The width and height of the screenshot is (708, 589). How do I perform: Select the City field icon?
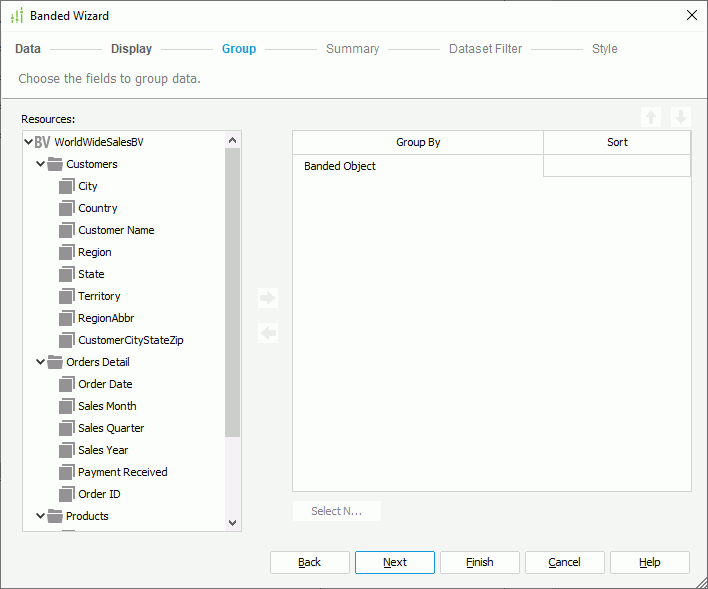pos(67,186)
